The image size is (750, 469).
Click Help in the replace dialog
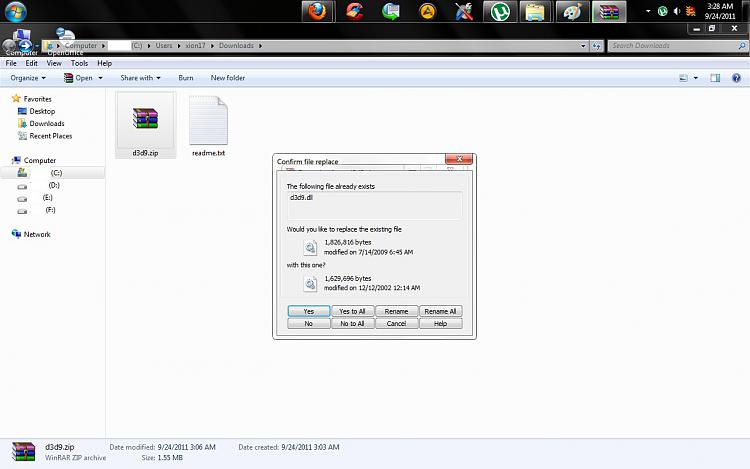(440, 324)
